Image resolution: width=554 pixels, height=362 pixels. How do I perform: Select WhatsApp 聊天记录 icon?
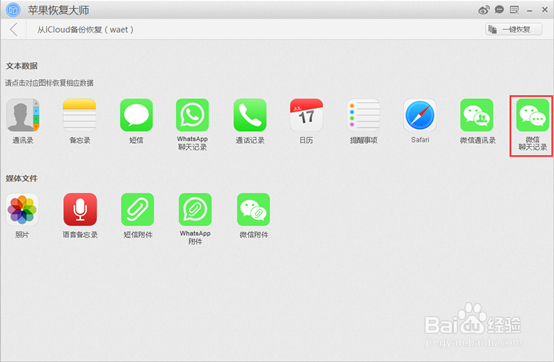tap(193, 115)
